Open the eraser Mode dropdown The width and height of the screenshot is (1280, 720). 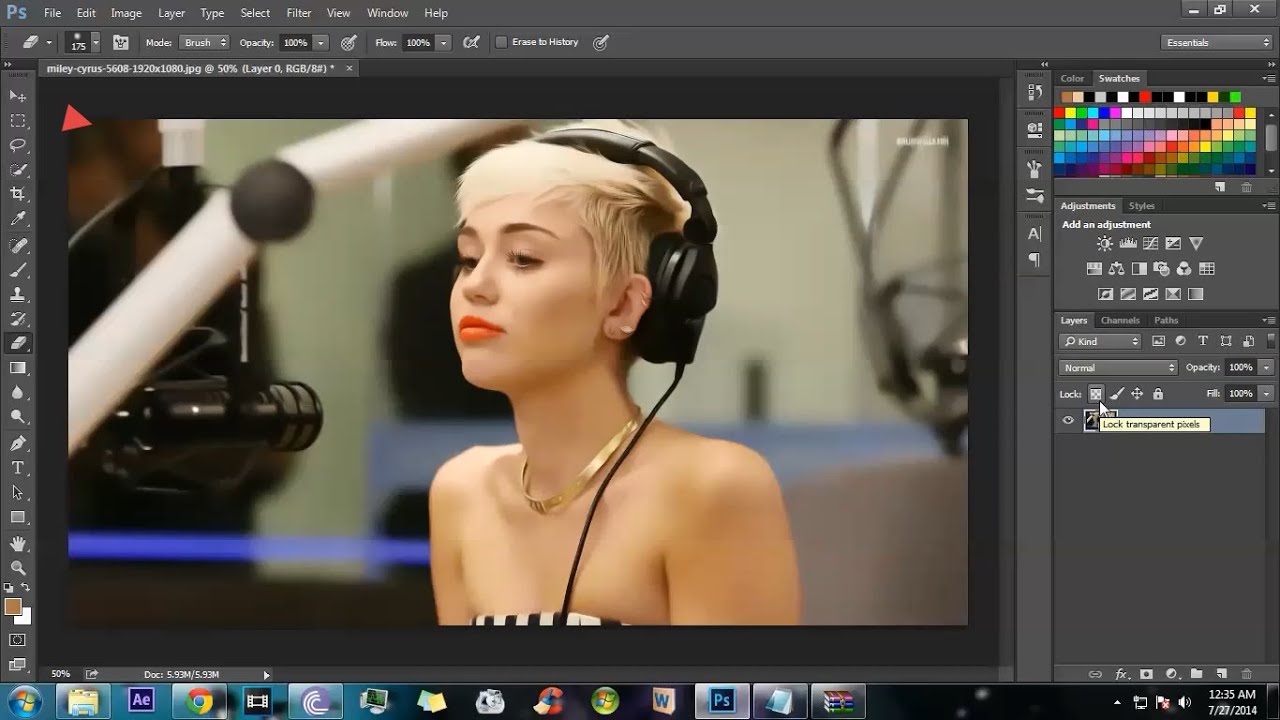pyautogui.click(x=205, y=43)
